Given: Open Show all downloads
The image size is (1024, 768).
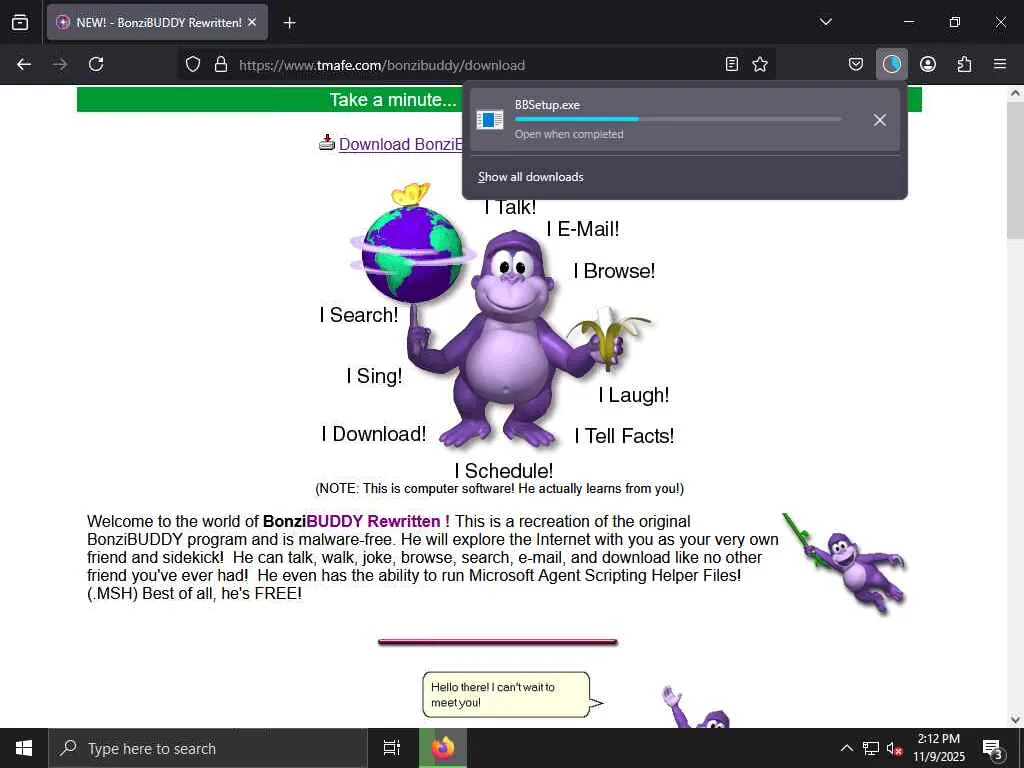Looking at the screenshot, I should (x=530, y=177).
